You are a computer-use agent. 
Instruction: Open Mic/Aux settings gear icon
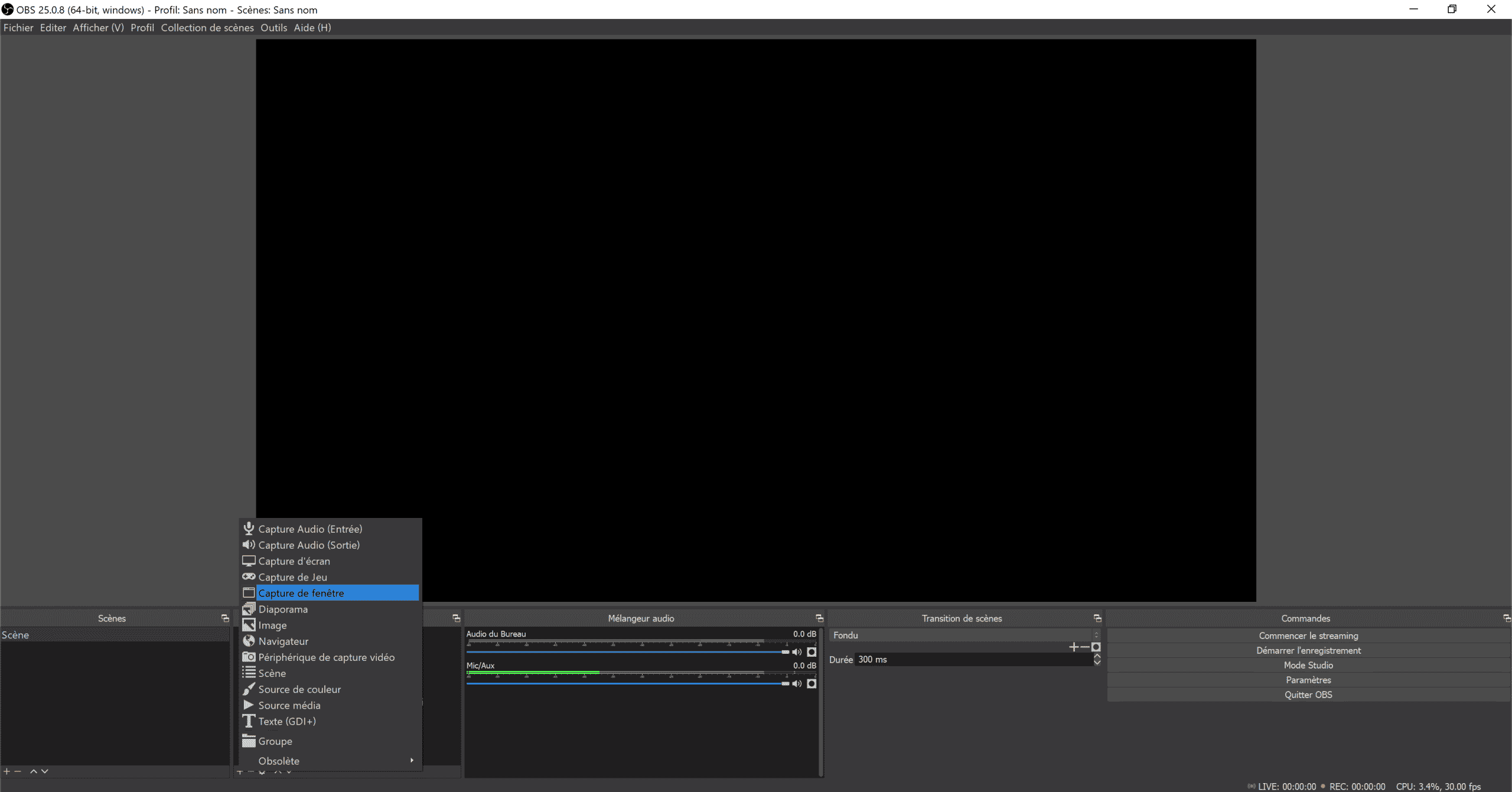(x=812, y=683)
